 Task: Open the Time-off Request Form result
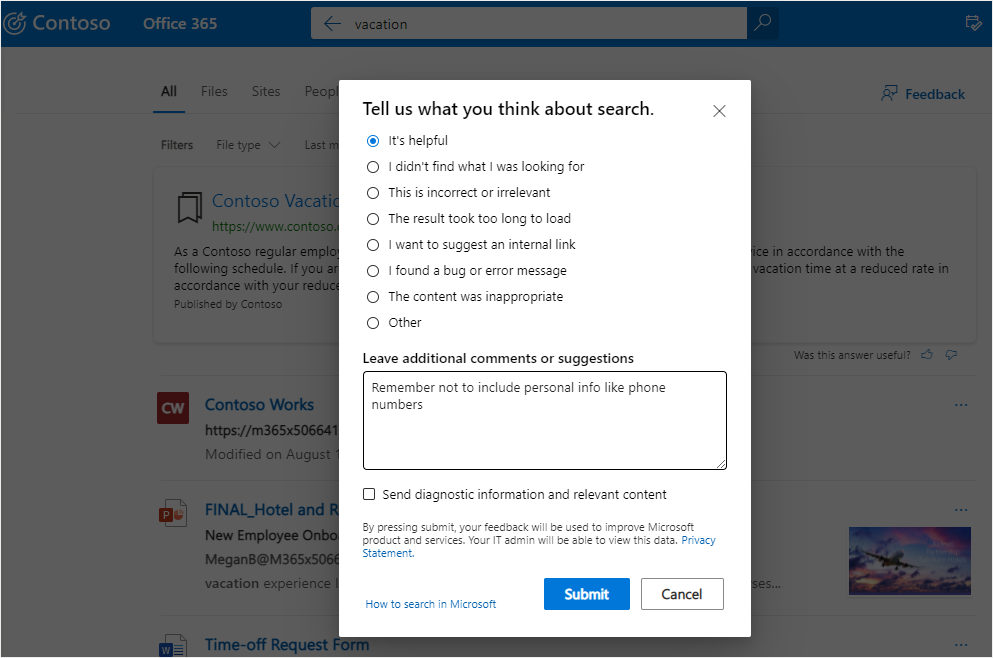pos(287,645)
